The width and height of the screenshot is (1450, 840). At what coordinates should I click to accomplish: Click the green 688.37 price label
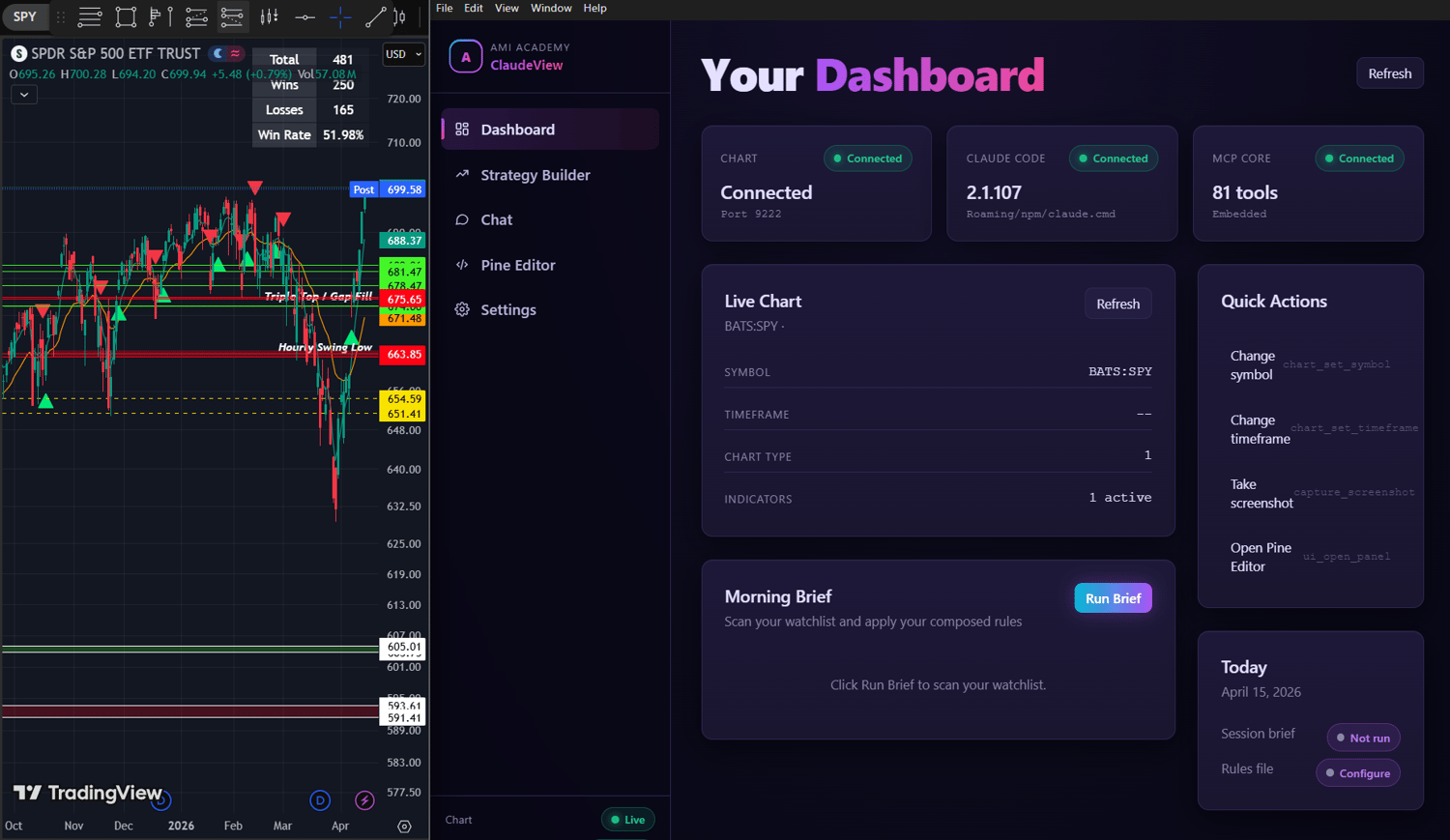pos(403,241)
